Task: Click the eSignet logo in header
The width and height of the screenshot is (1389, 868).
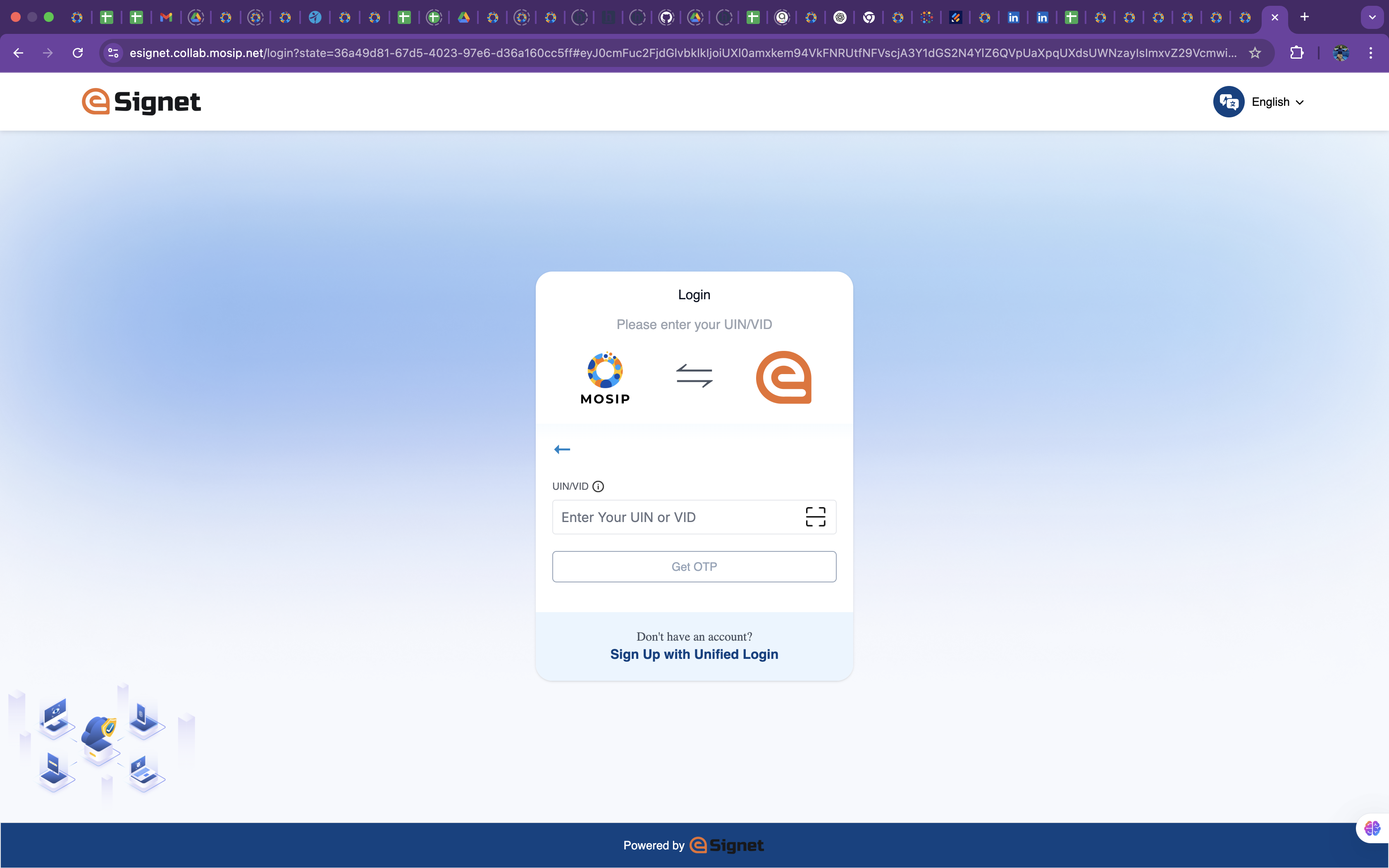Action: click(x=141, y=102)
